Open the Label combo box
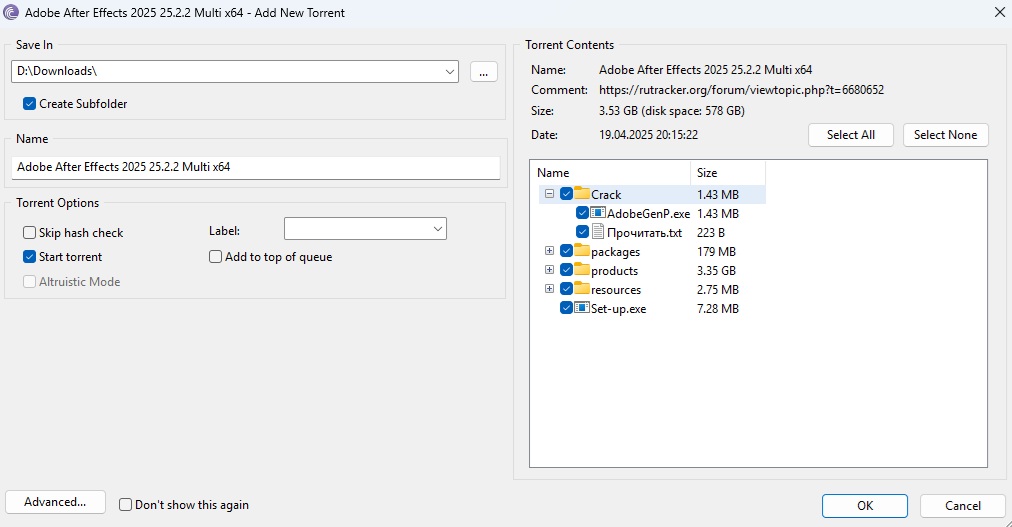Image resolution: width=1012 pixels, height=527 pixels. [437, 230]
